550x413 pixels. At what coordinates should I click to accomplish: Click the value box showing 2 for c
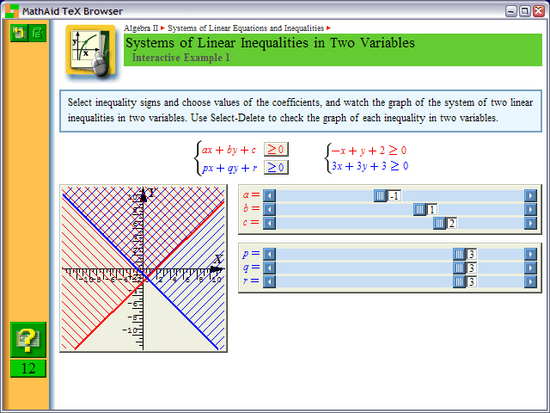point(451,224)
